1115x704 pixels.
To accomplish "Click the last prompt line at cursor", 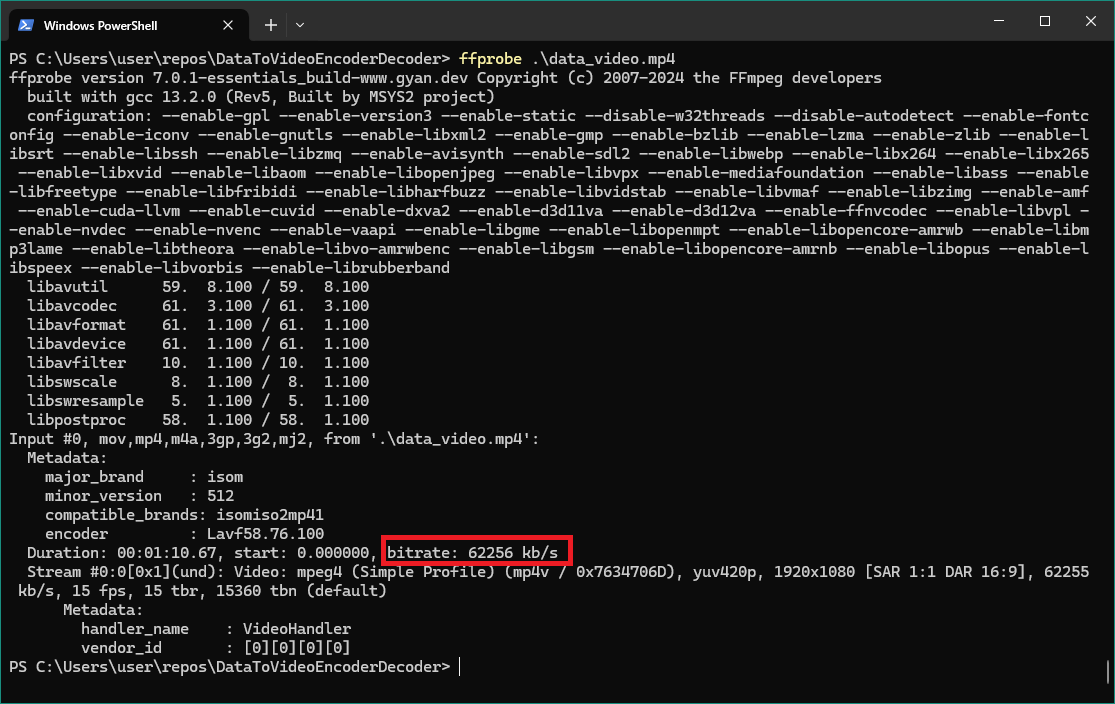I will (x=235, y=667).
